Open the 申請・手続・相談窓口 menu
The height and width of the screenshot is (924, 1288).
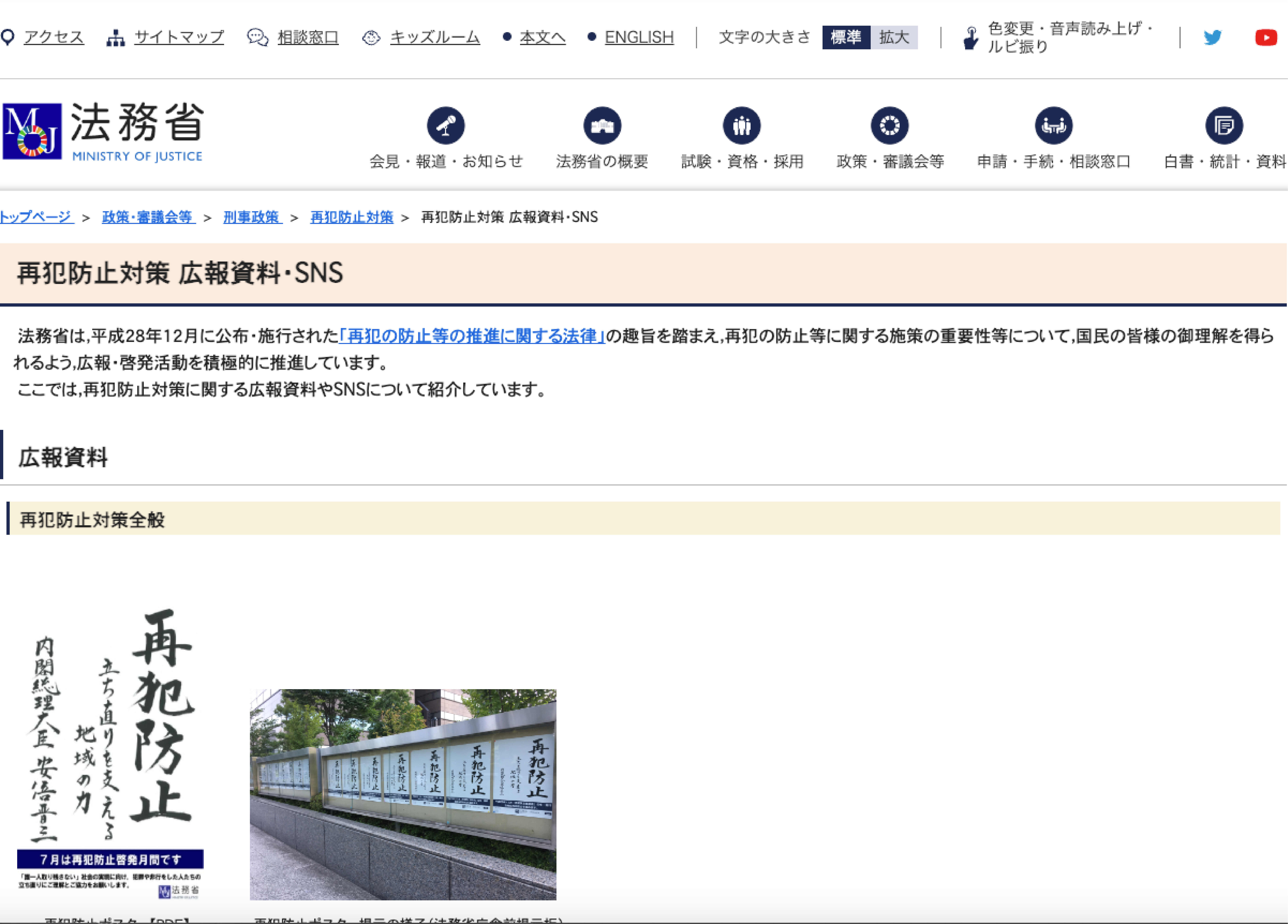[x=1054, y=162]
